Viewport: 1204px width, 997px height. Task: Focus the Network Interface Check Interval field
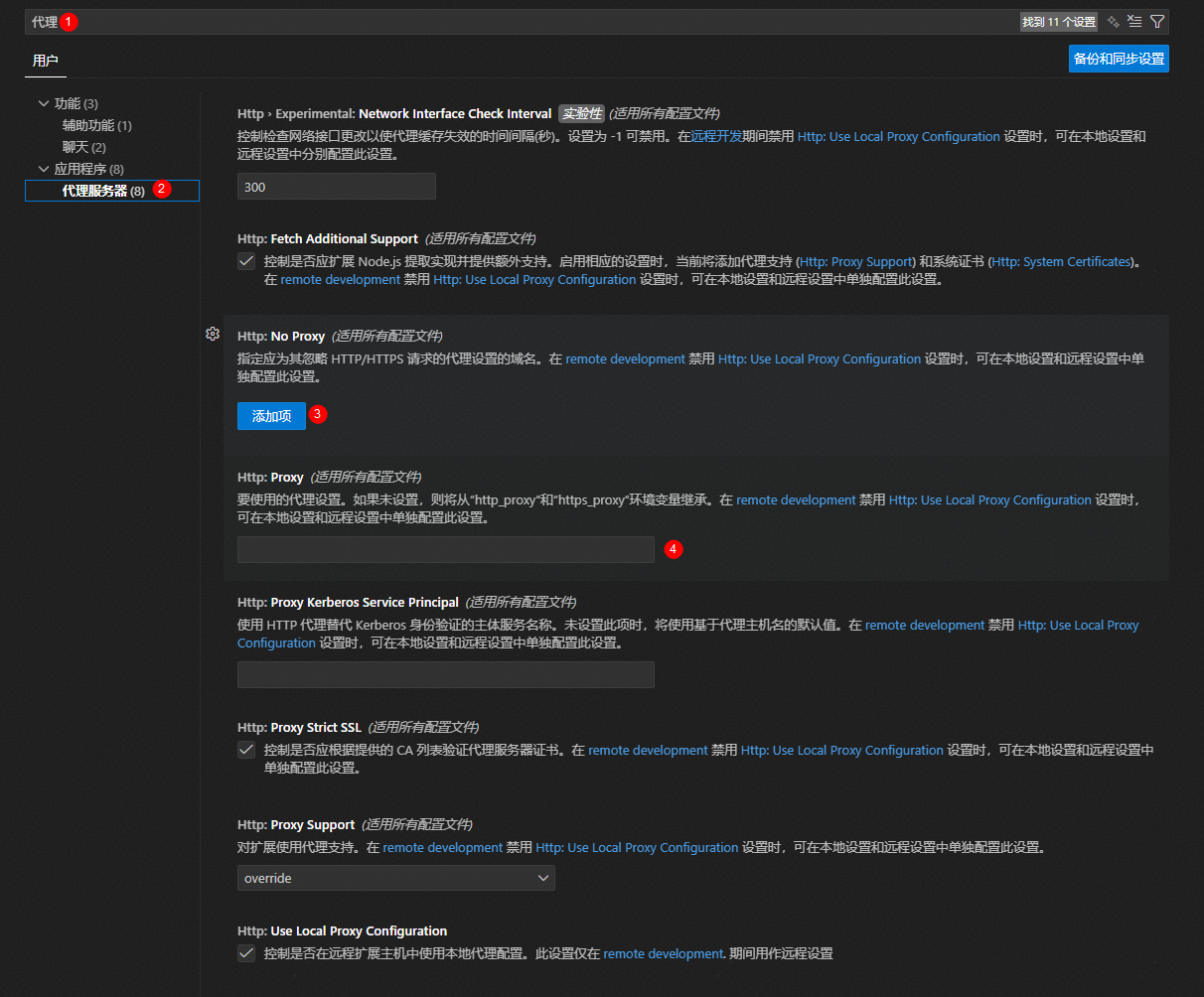pos(336,187)
